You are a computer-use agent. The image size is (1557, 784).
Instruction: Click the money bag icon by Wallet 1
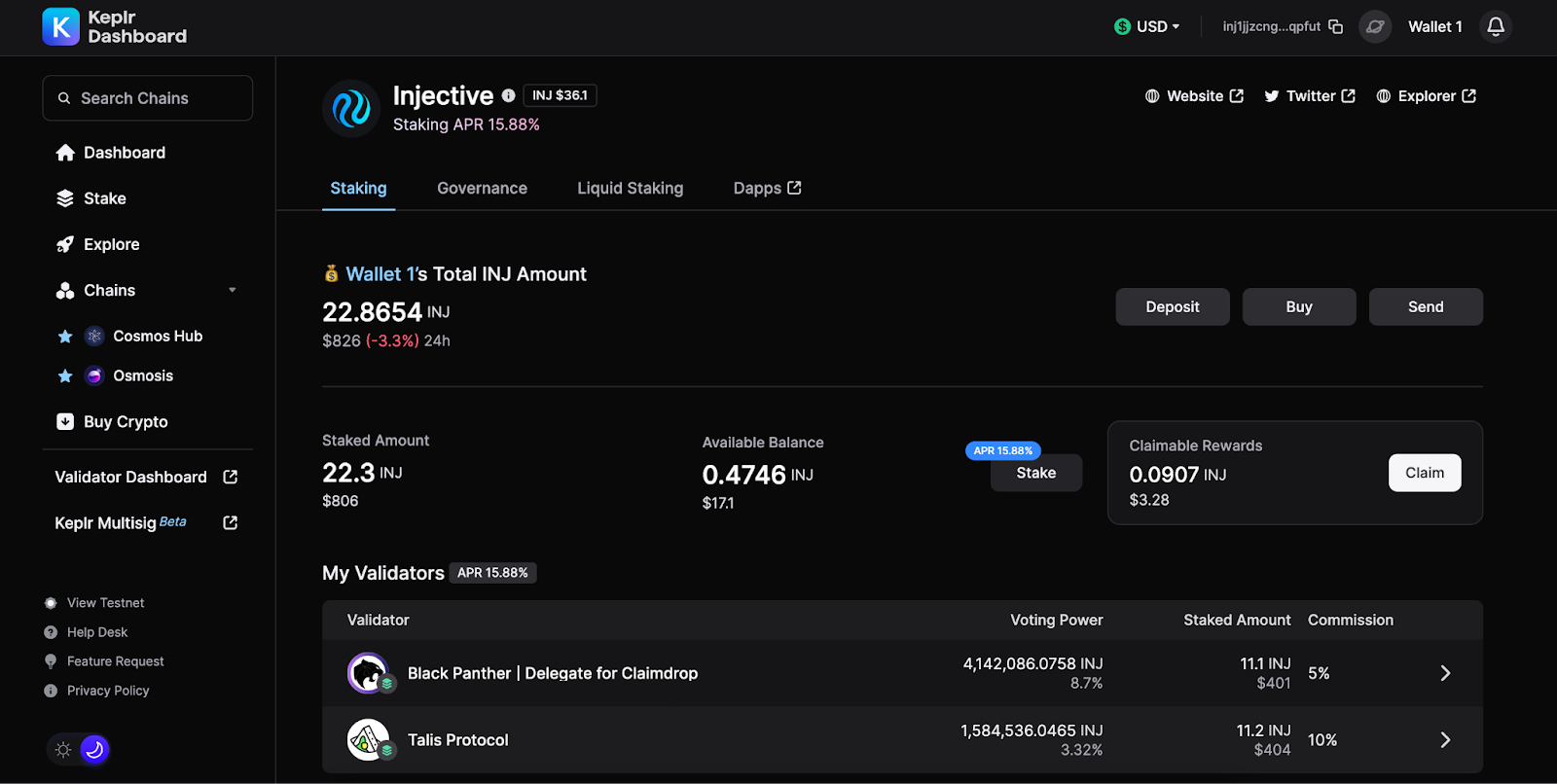click(x=332, y=273)
